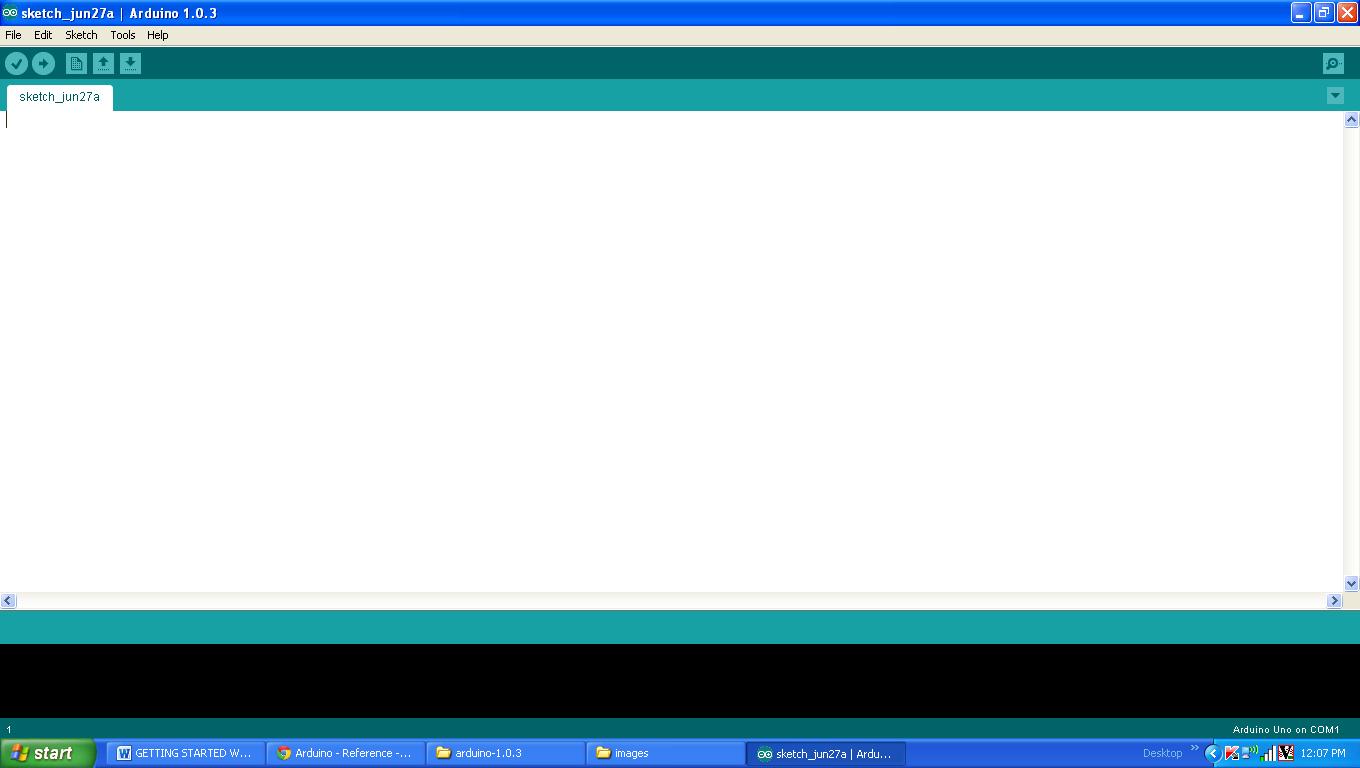Viewport: 1360px width, 768px height.
Task: Click the signal strength bars tray icon
Action: (x=1268, y=753)
